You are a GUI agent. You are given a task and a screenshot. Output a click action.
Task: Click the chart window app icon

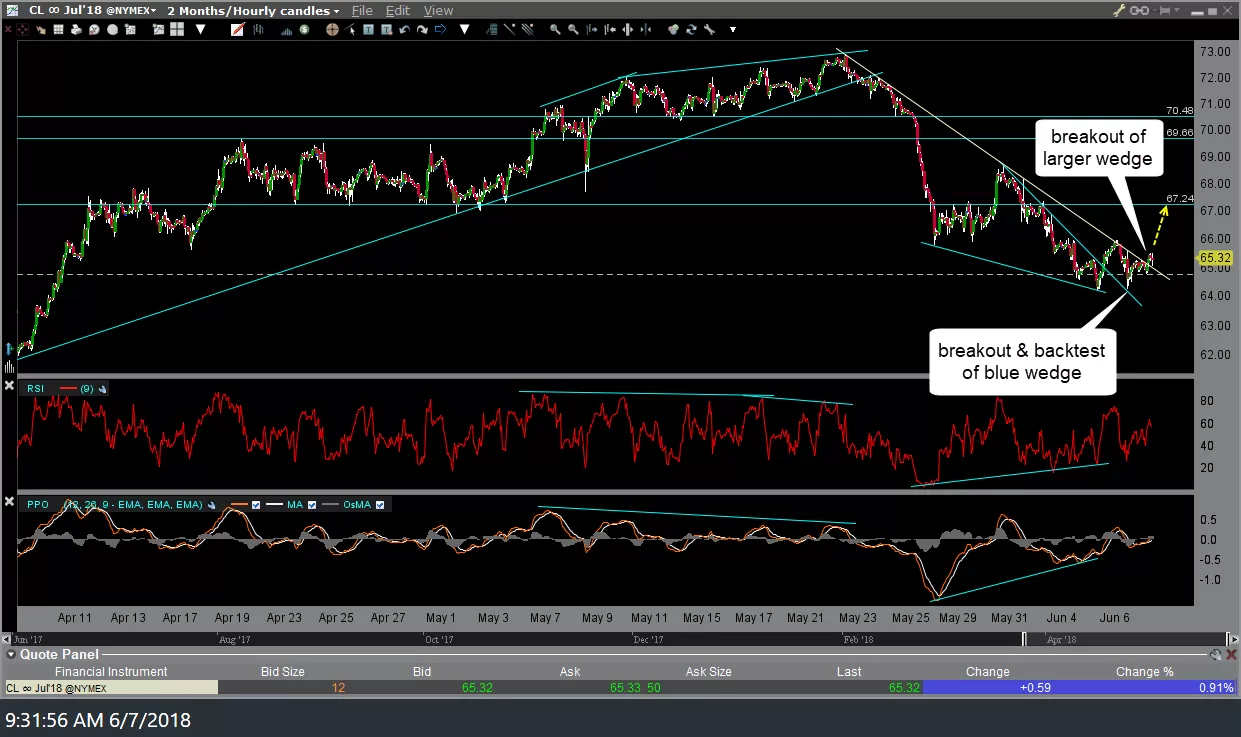[10, 10]
